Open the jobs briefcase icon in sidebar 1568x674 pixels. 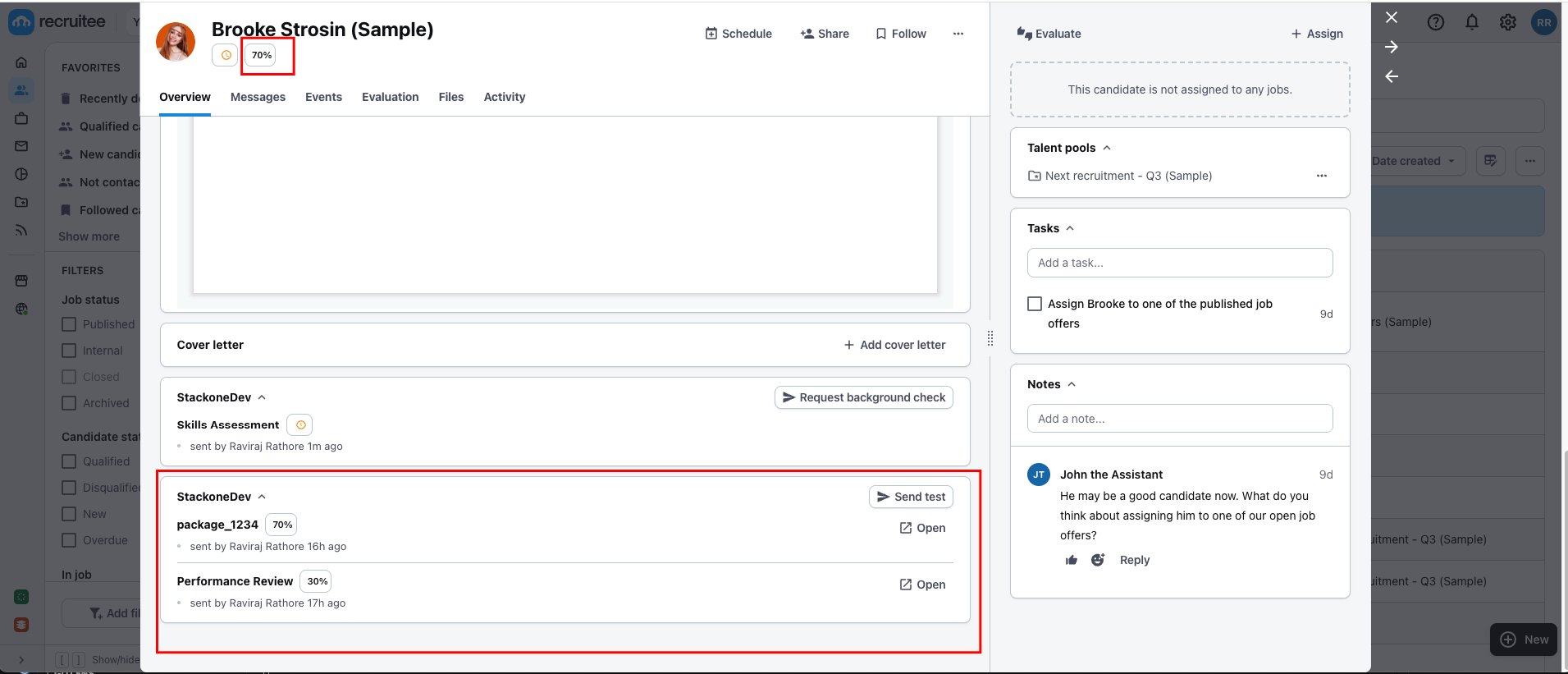21,118
